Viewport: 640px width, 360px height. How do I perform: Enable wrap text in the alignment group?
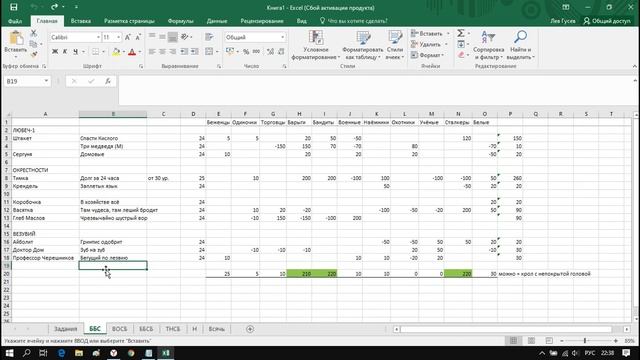[209, 37]
